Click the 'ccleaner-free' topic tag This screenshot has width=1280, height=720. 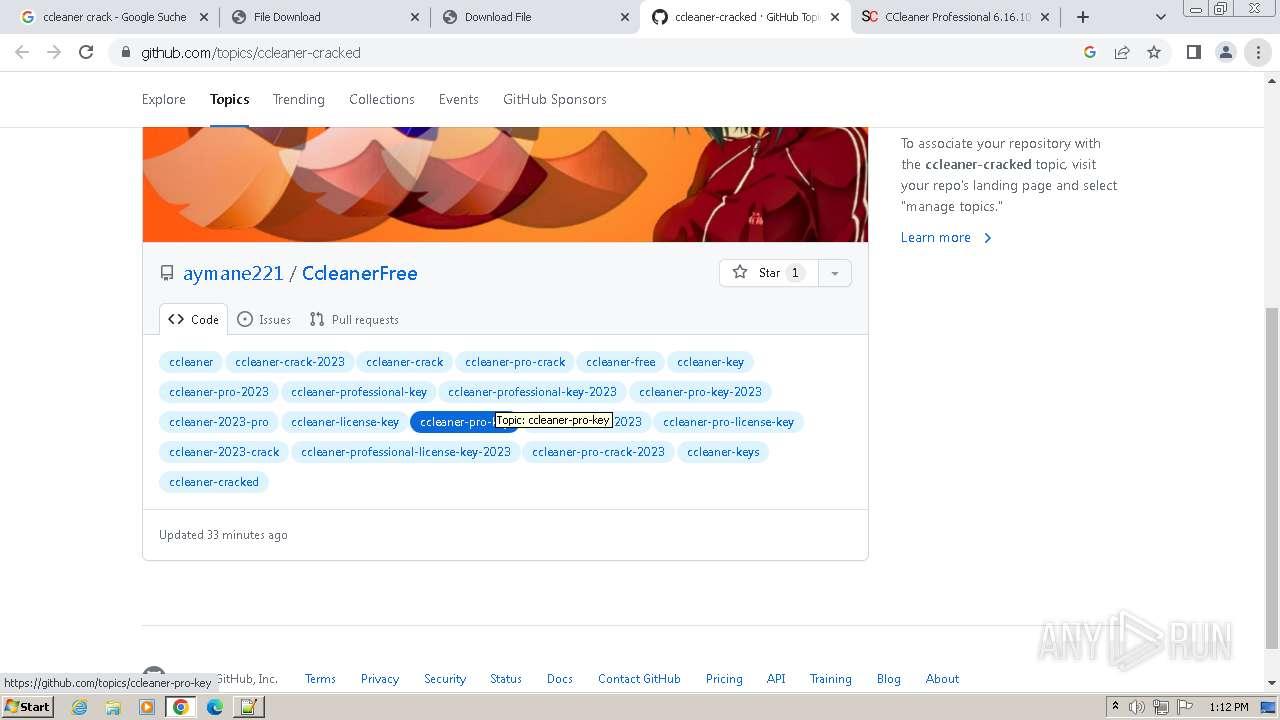[621, 362]
